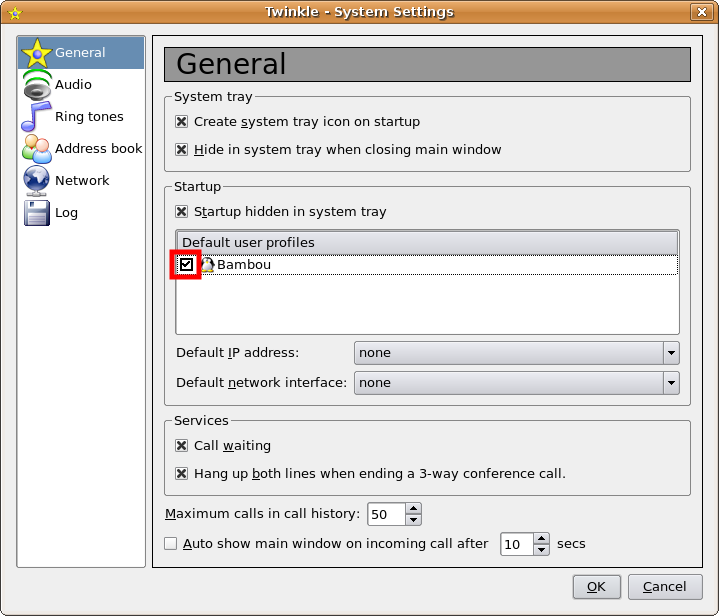This screenshot has width=719, height=616.
Task: Select the General category label
Action: (80, 53)
